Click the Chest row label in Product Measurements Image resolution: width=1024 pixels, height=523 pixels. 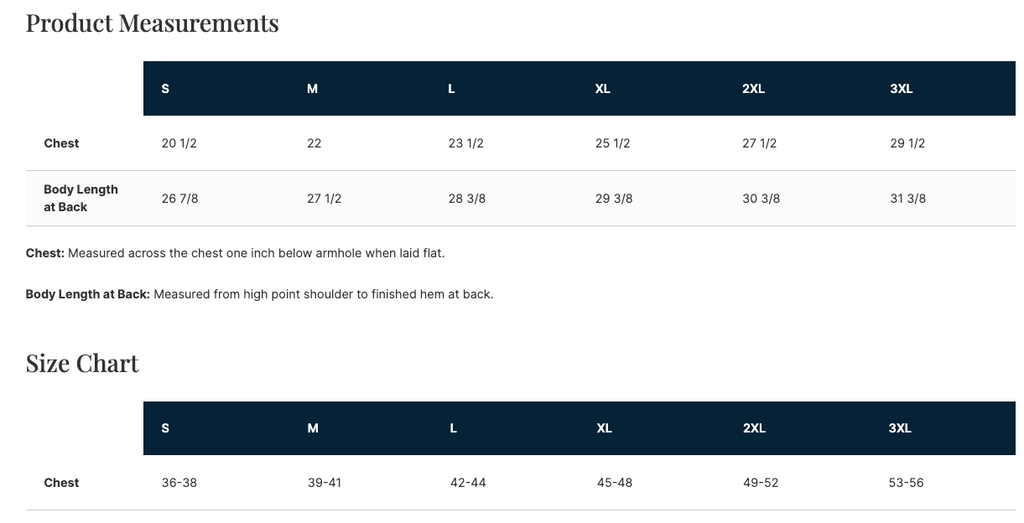61,143
